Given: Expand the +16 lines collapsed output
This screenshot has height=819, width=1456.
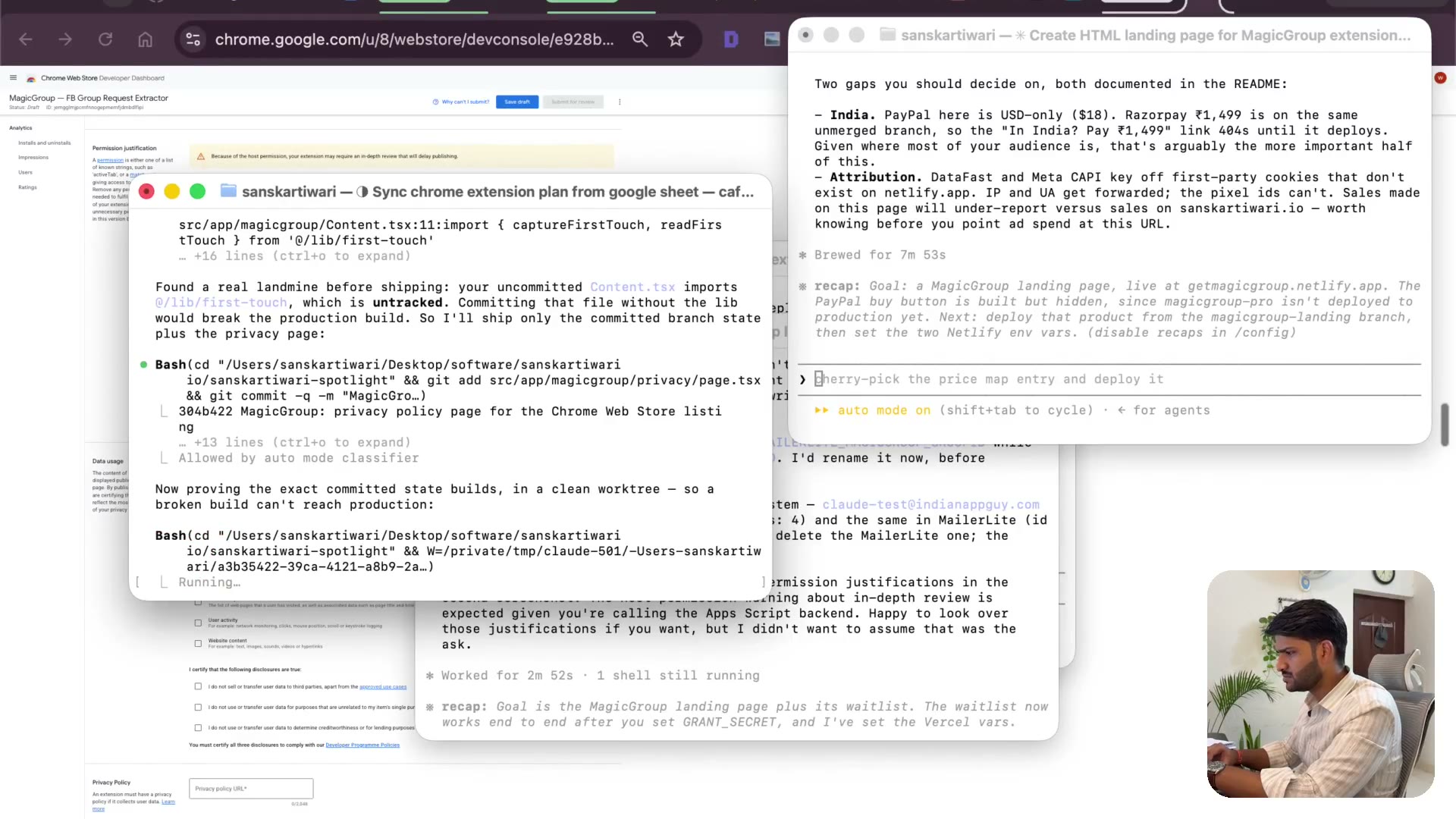Looking at the screenshot, I should click(x=295, y=256).
